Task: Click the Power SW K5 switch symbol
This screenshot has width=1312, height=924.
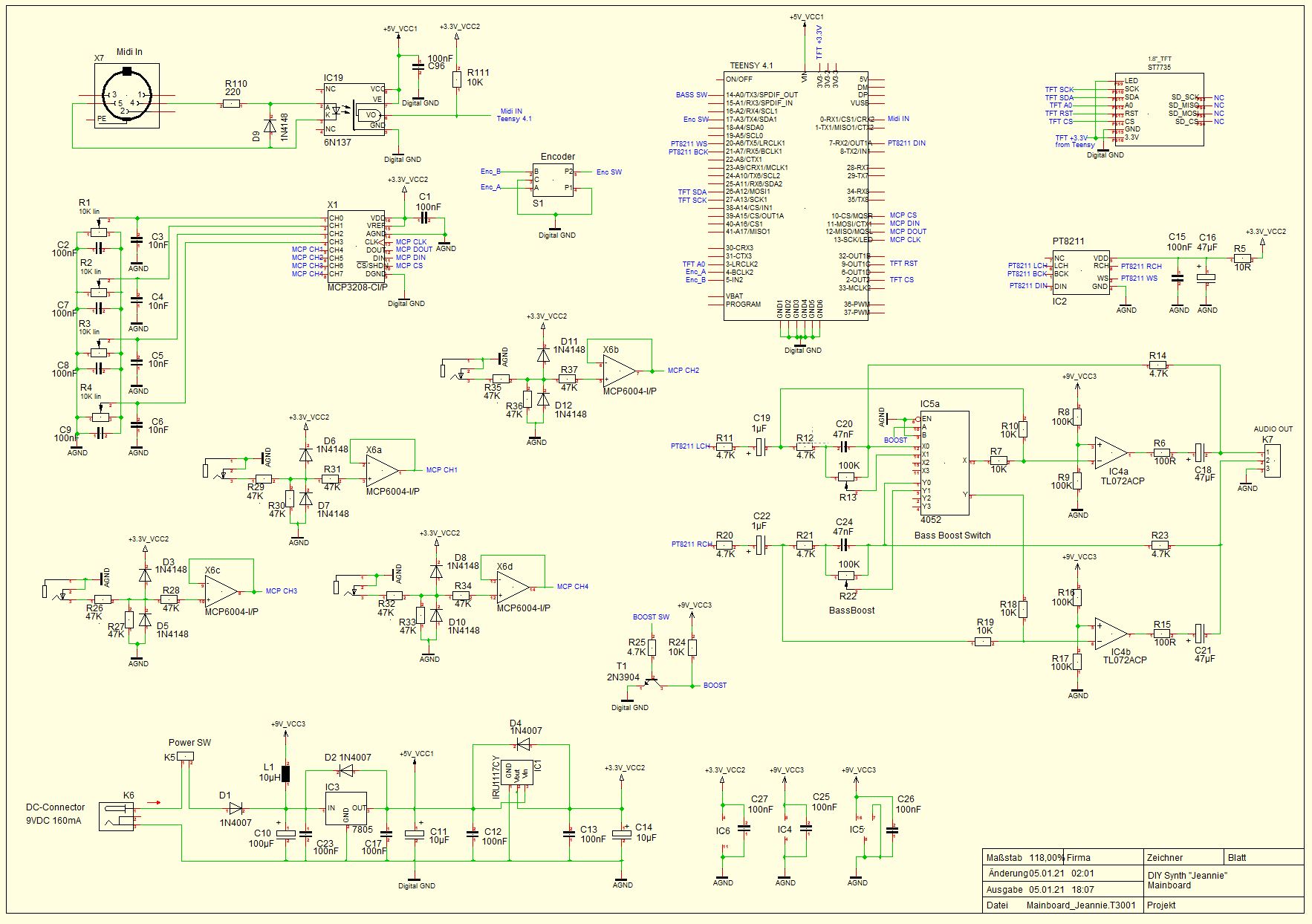Action: [x=185, y=756]
